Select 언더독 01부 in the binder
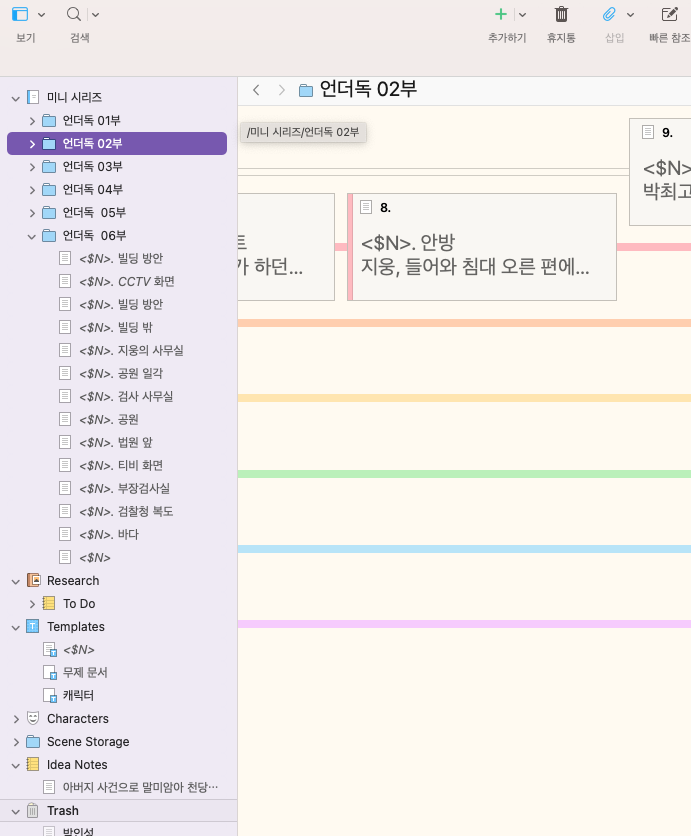 pos(92,120)
